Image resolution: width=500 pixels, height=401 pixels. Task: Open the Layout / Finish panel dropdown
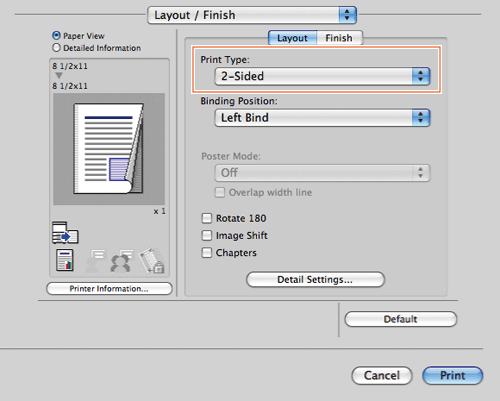click(x=252, y=15)
